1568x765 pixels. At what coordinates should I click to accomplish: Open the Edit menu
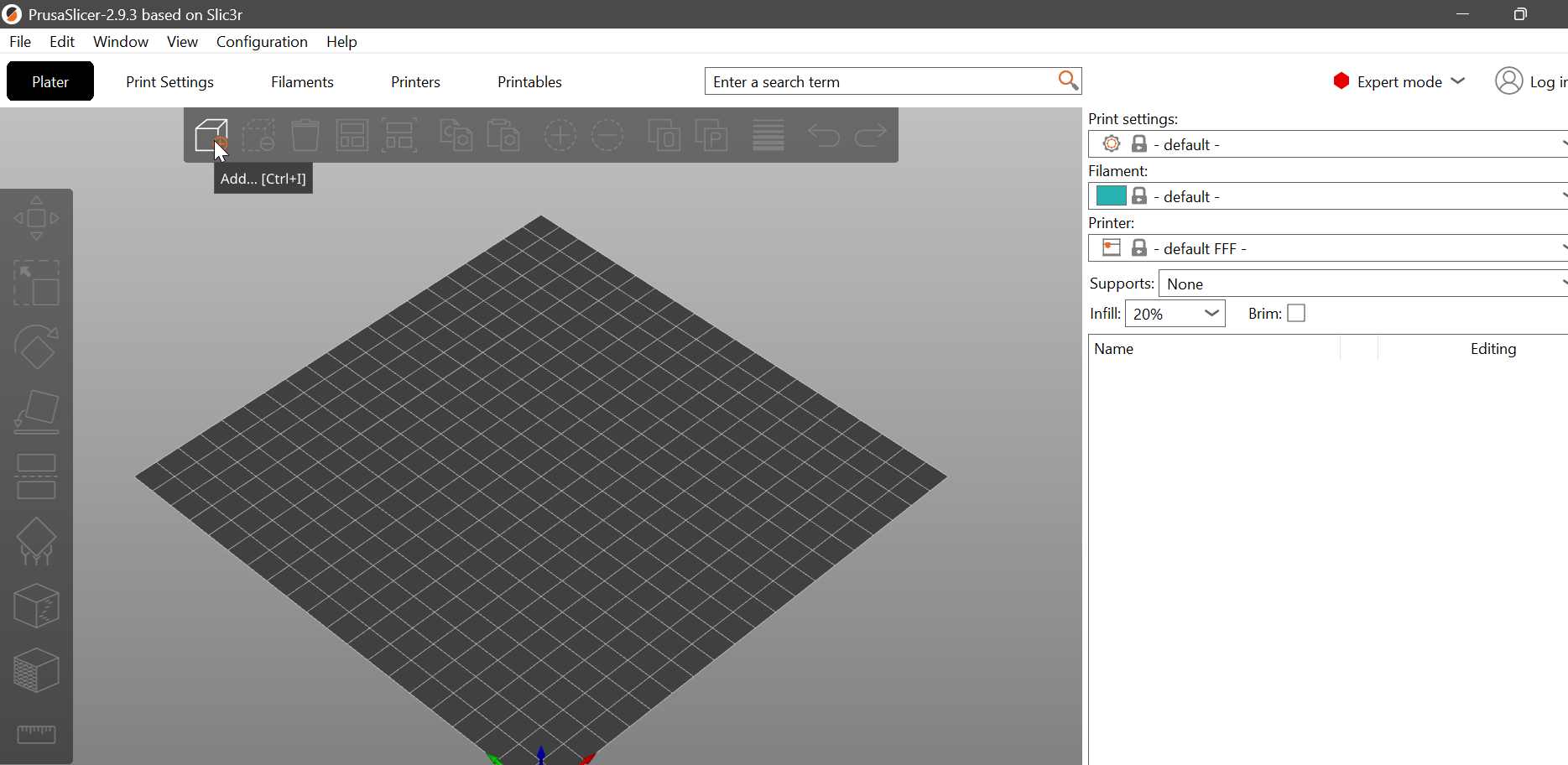coord(62,41)
